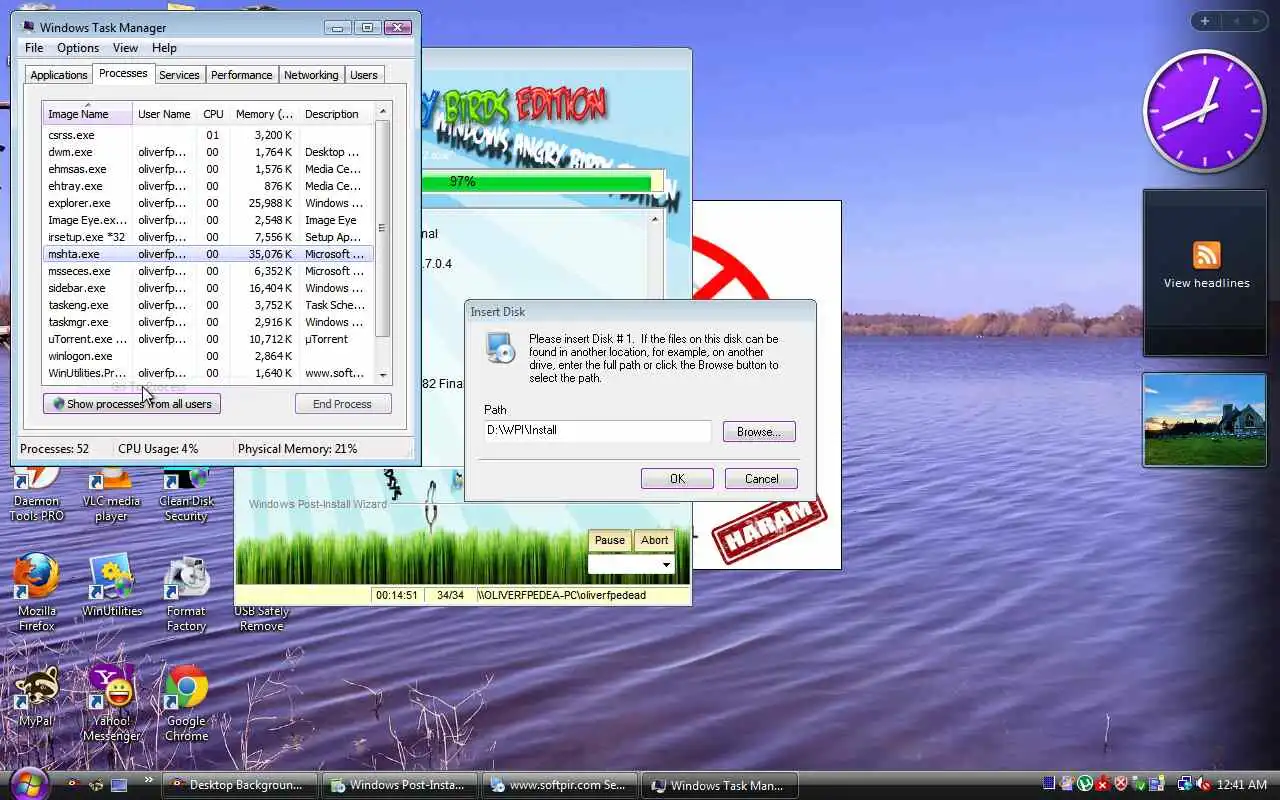Launch the Mozilla Firefox desktop icon
The image size is (1280, 800).
tap(36, 592)
